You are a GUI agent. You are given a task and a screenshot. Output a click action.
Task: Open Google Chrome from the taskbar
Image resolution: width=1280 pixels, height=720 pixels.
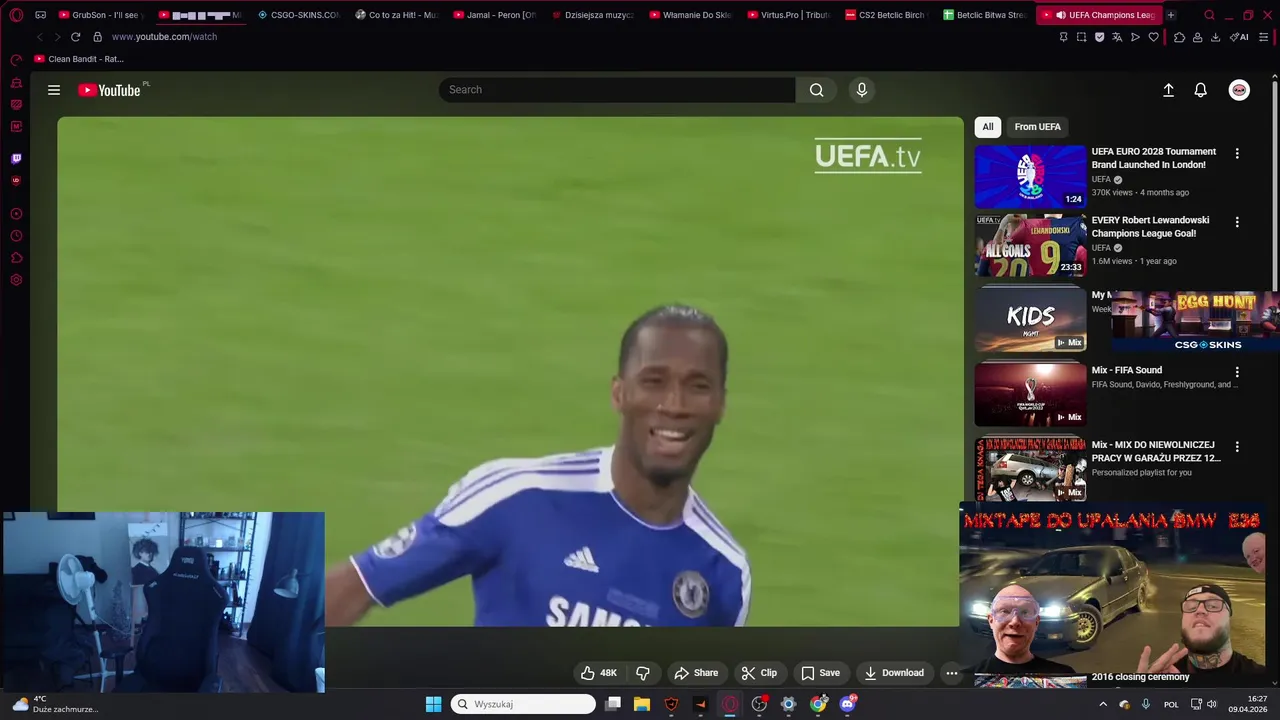(818, 704)
